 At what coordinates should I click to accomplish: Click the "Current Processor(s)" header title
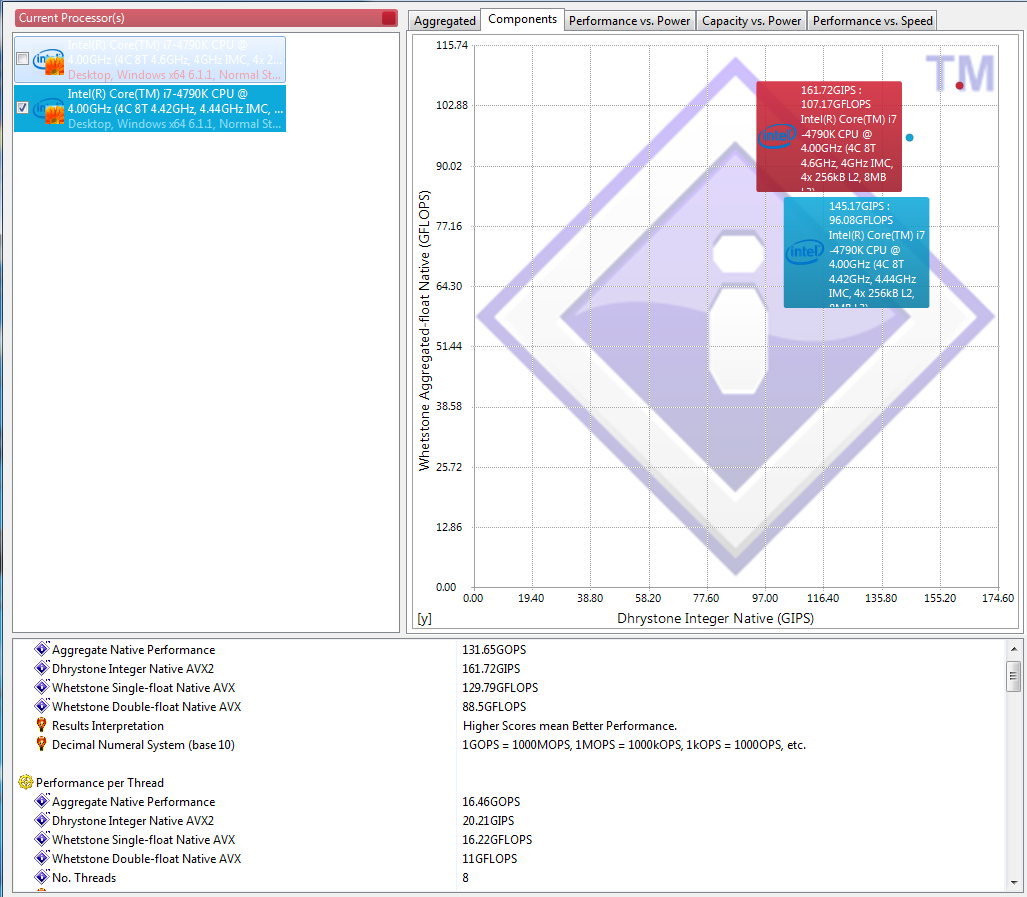71,18
